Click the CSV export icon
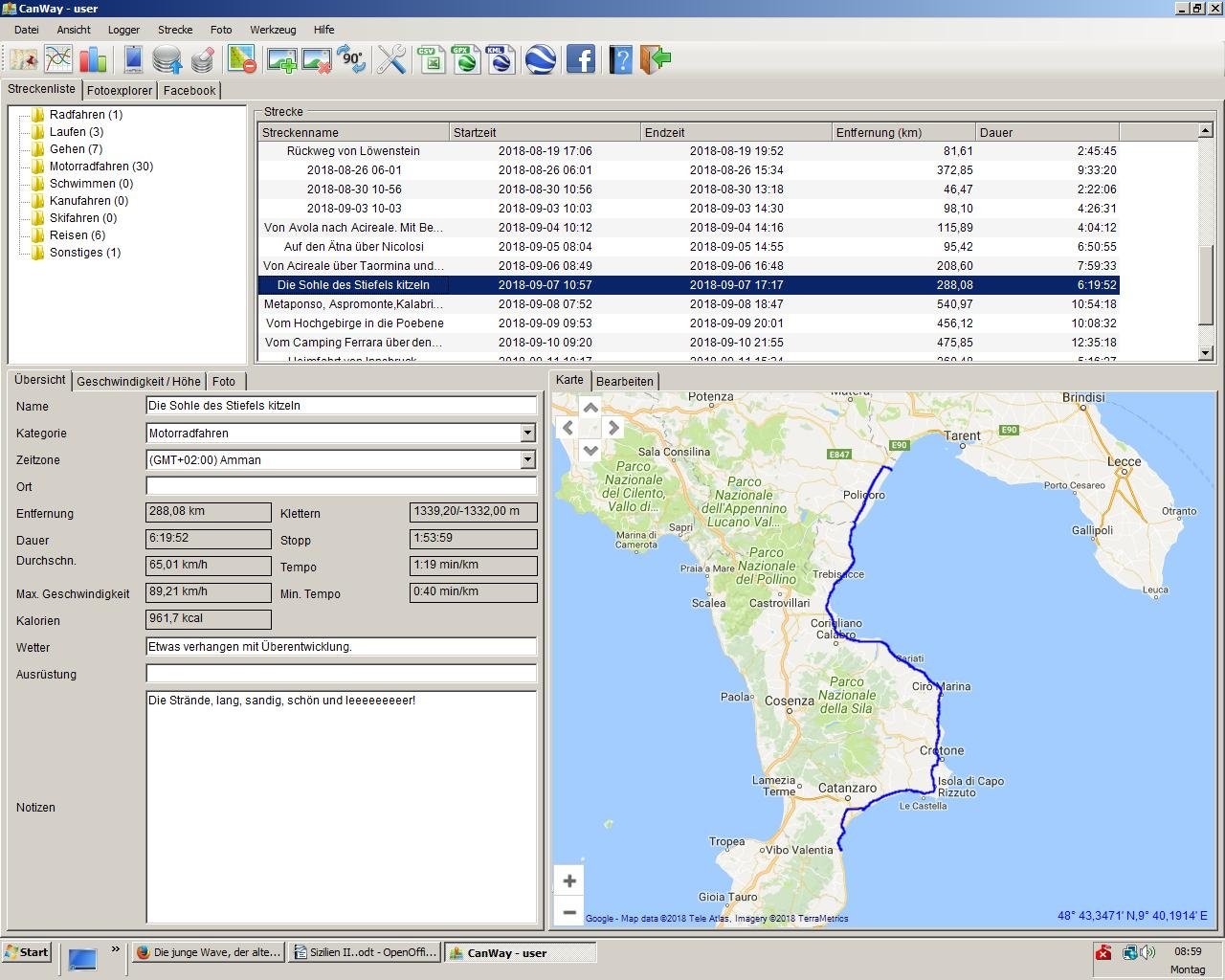 [x=430, y=59]
